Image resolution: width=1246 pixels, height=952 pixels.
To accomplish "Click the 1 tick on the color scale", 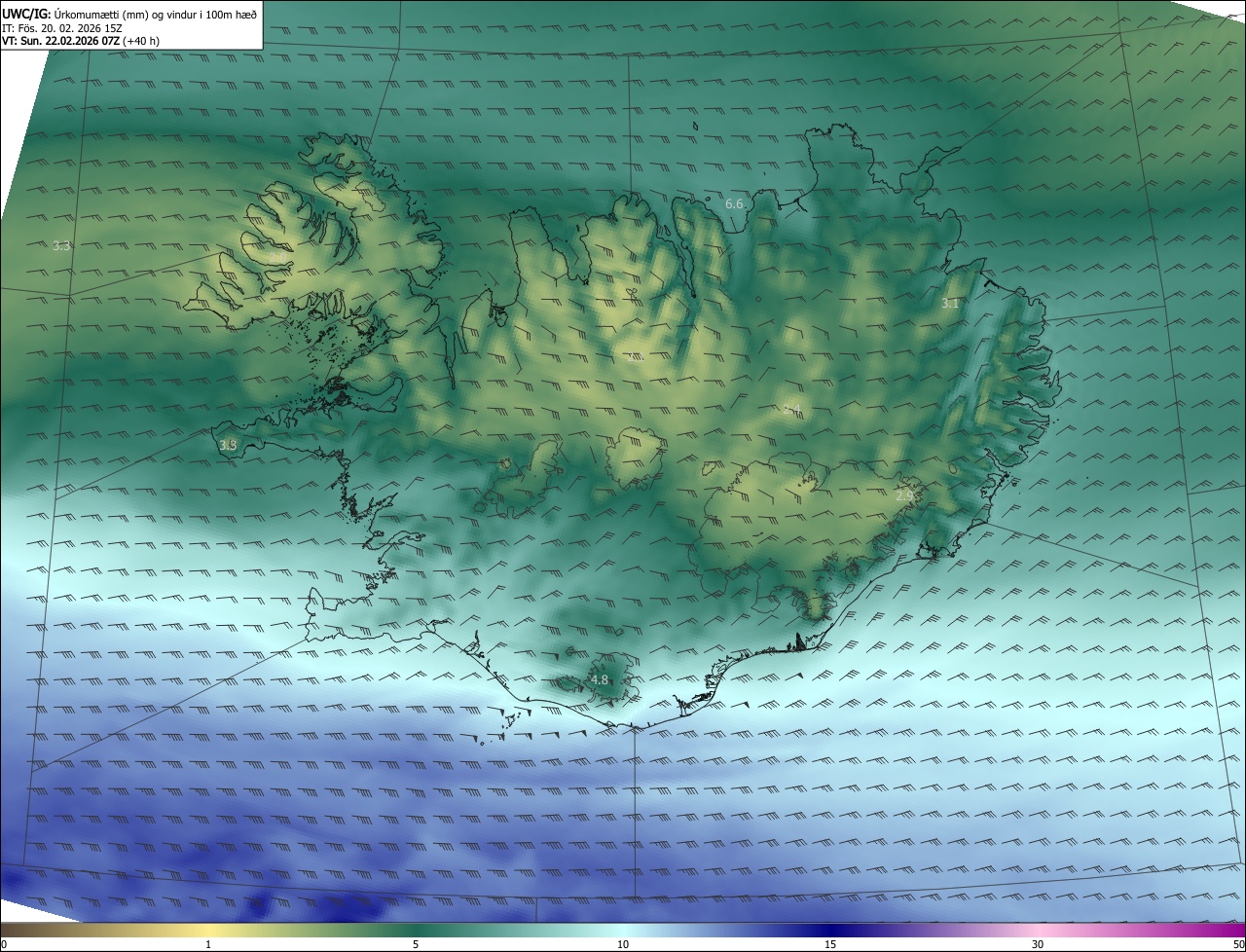I will 208,944.
